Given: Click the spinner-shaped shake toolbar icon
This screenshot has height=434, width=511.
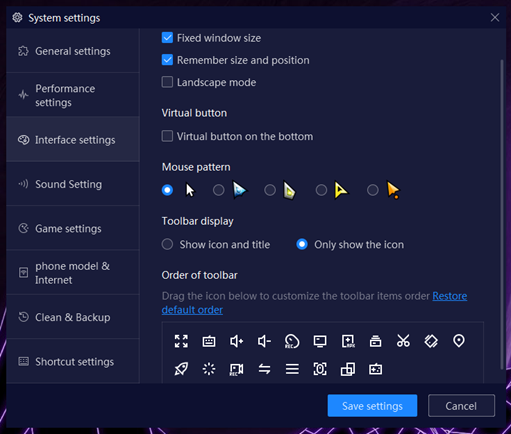Looking at the screenshot, I should tap(209, 369).
